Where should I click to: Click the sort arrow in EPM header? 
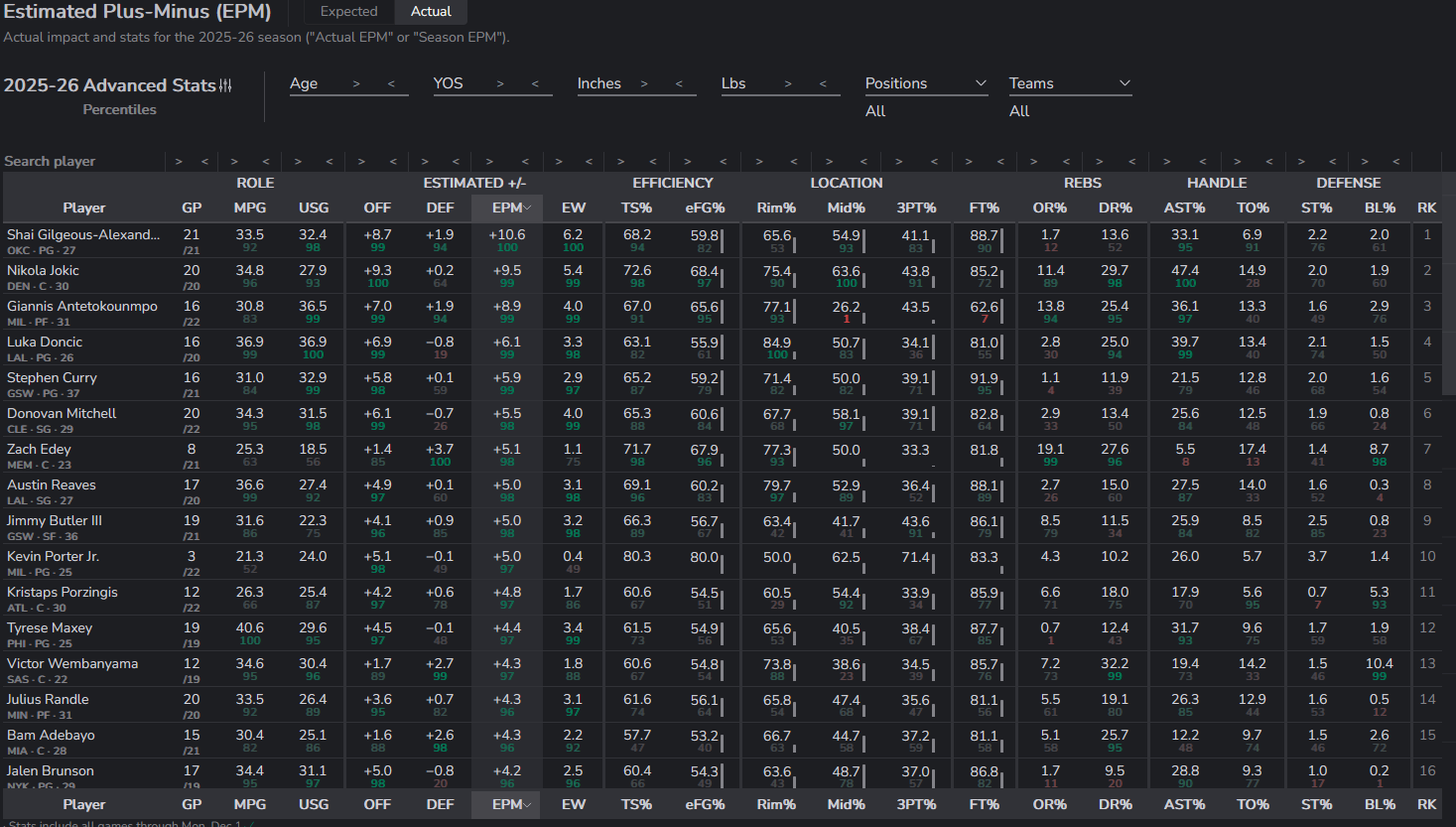527,208
